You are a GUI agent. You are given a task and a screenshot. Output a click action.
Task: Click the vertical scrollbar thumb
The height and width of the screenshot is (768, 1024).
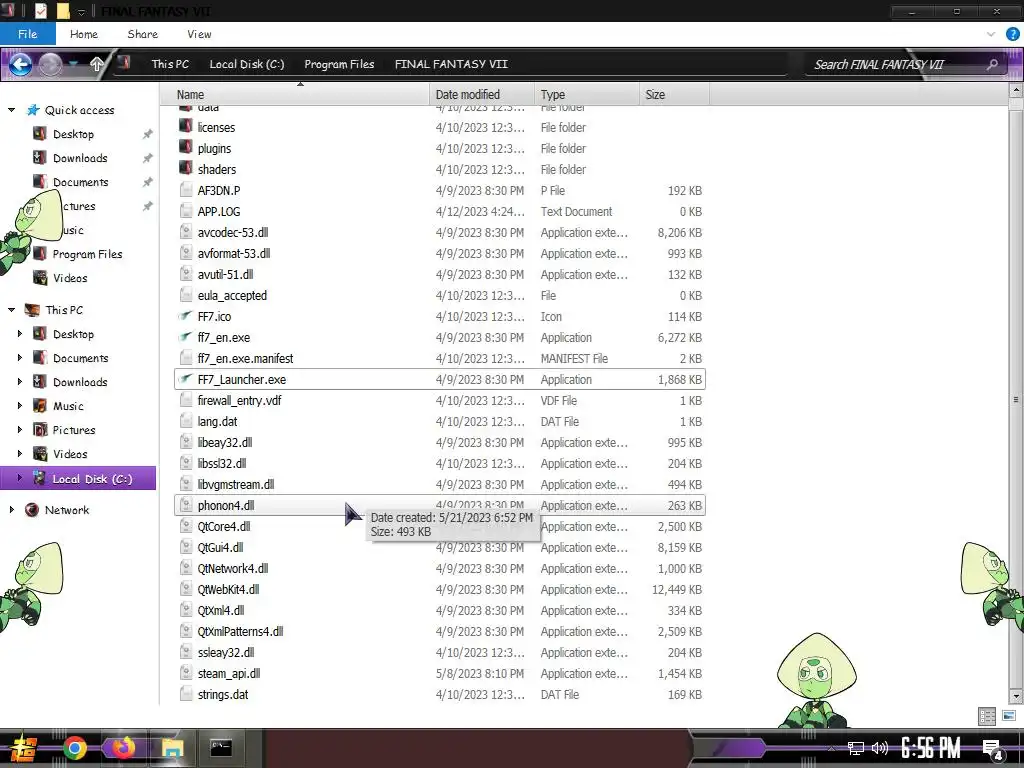point(1016,399)
